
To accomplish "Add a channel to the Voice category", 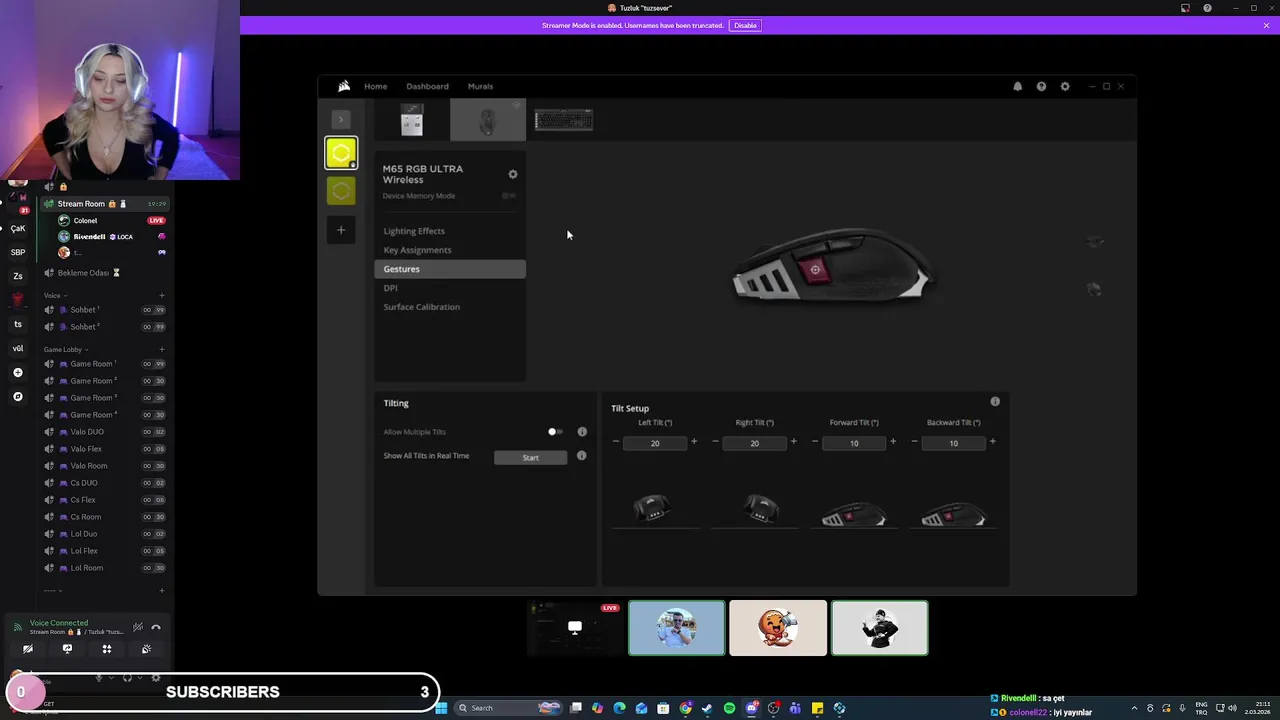I will point(162,296).
